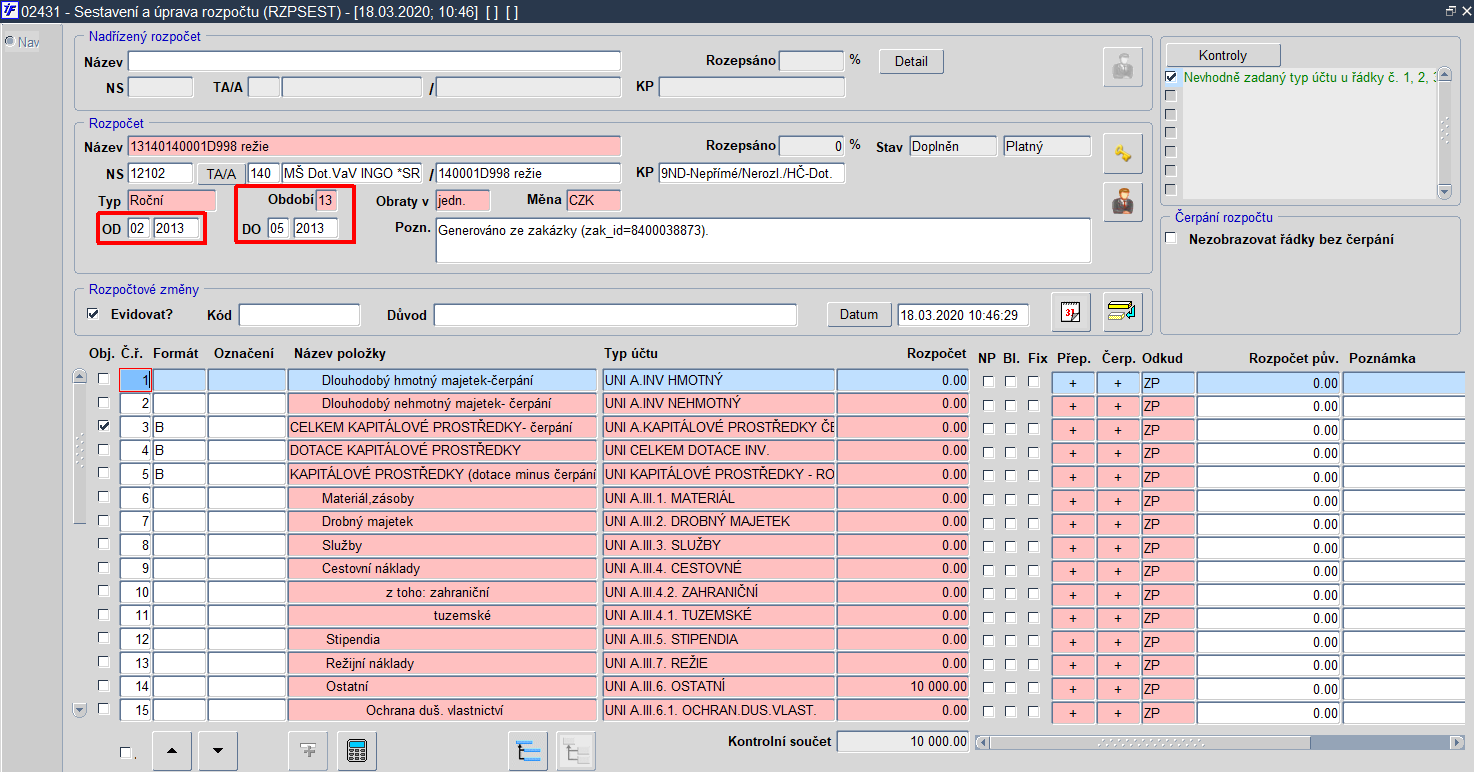Click Kontroly list scroll down arrow

coord(1443,191)
